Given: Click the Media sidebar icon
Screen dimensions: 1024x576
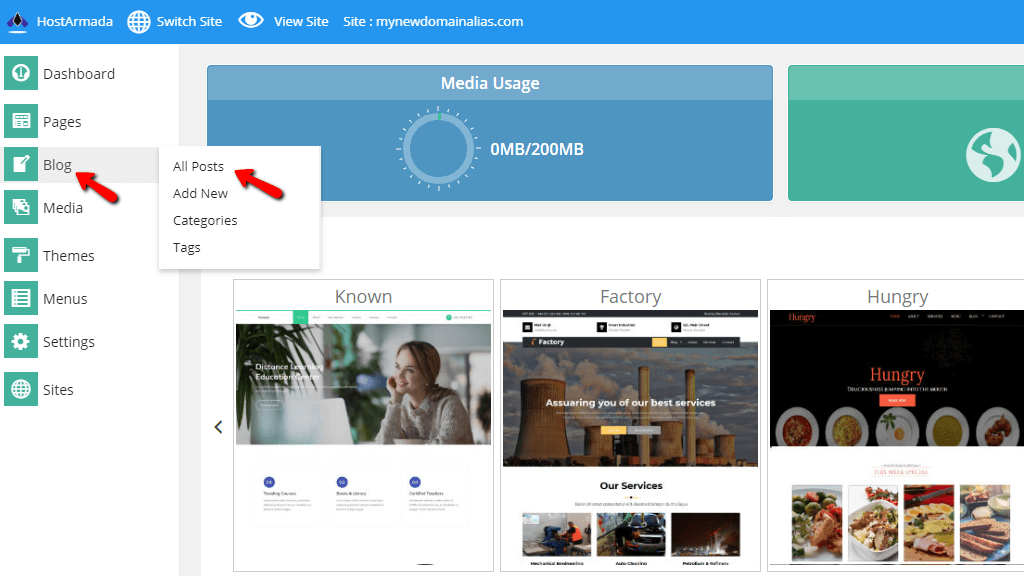Looking at the screenshot, I should click(21, 207).
